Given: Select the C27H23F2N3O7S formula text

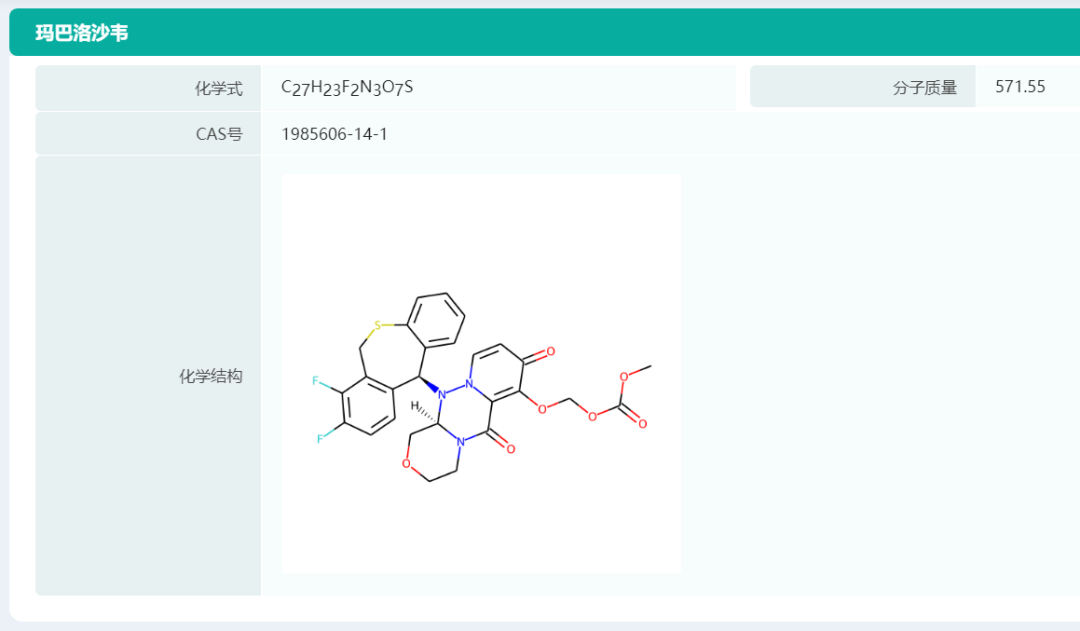Looking at the screenshot, I should [x=347, y=88].
